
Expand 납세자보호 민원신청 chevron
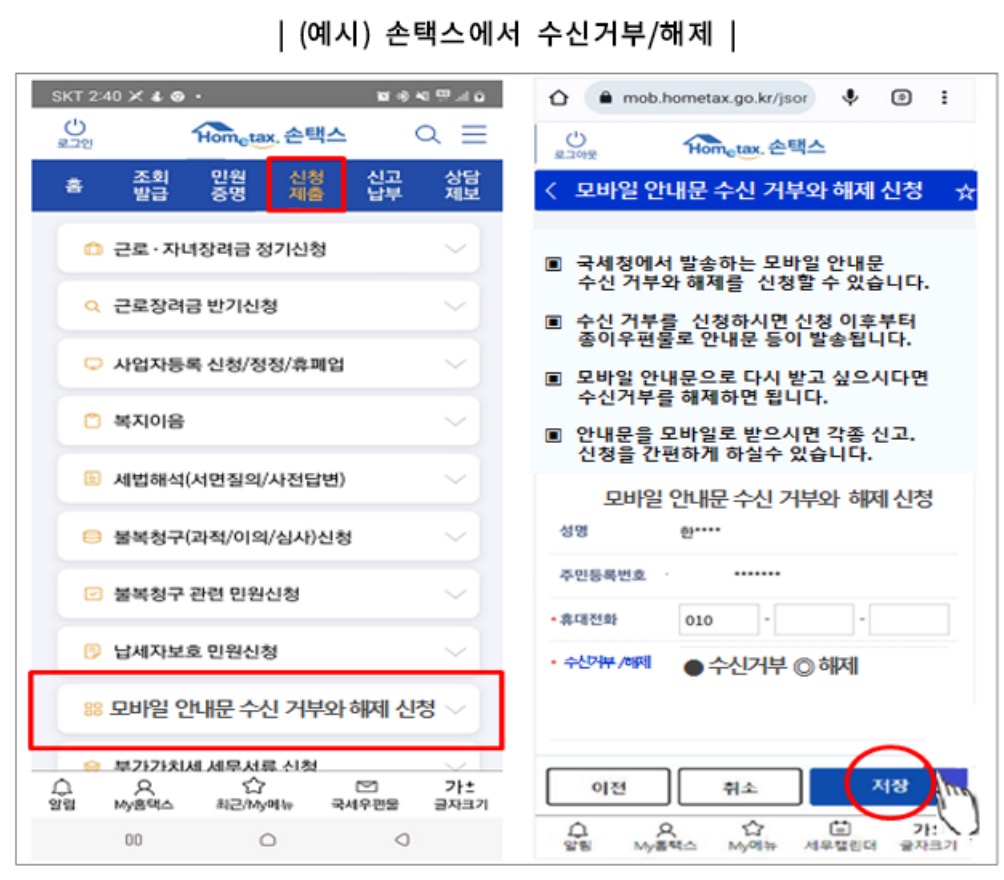coord(455,652)
